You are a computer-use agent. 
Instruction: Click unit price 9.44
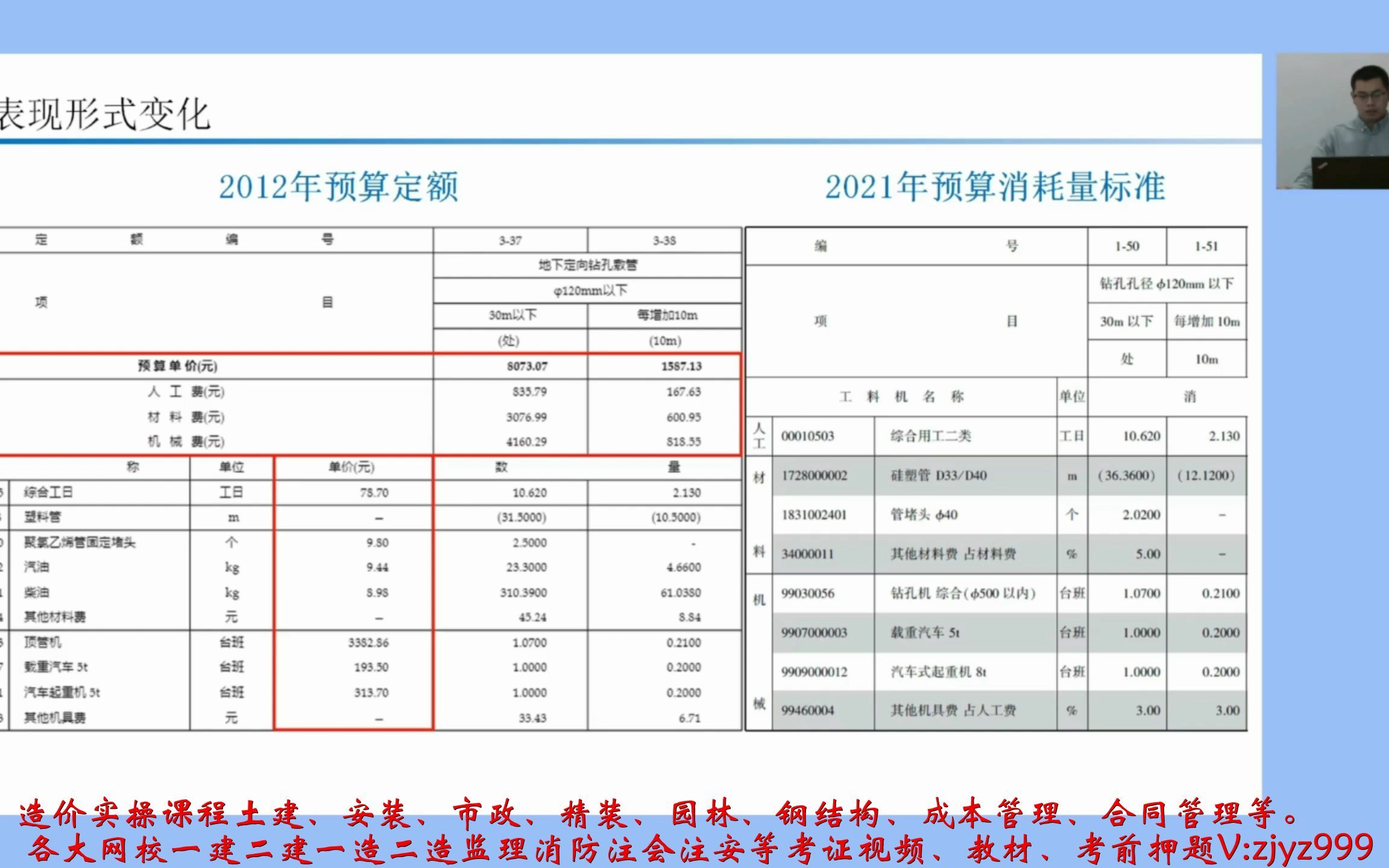point(377,567)
